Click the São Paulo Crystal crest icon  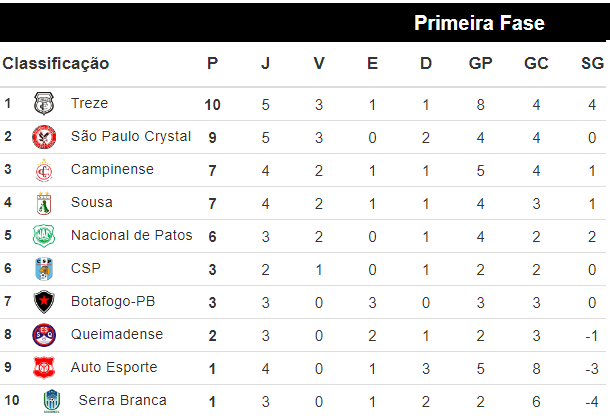pyautogui.click(x=42, y=136)
